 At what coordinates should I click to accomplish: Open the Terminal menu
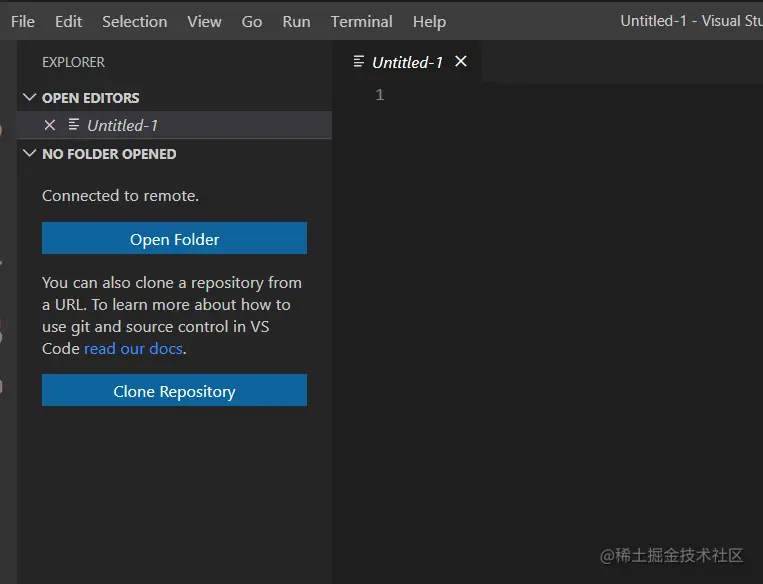(x=361, y=21)
